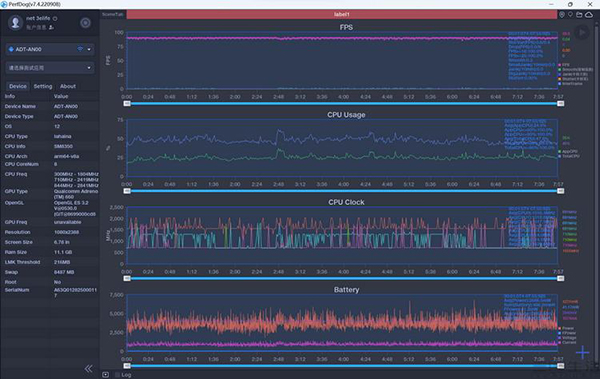
Task: Open the test application selection dropdown
Action: (50, 68)
